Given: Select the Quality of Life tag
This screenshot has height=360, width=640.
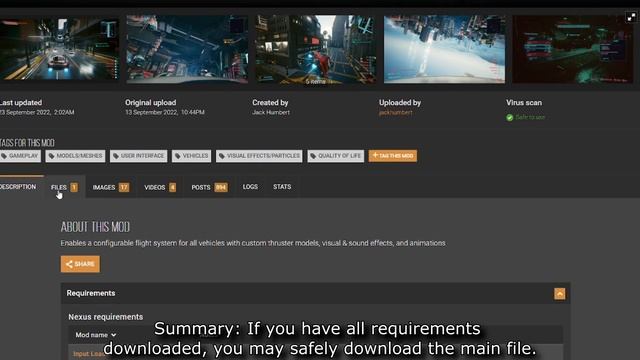Looking at the screenshot, I should pos(336,156).
